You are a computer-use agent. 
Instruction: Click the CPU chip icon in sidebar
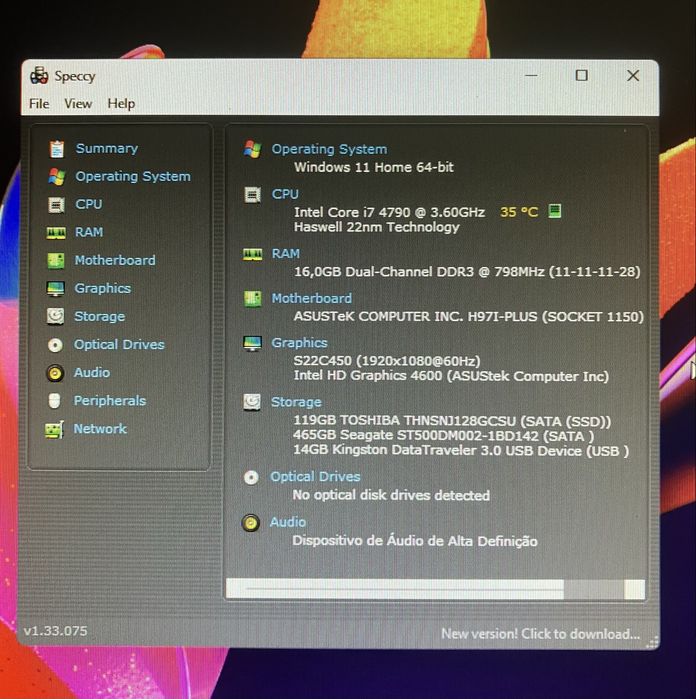click(56, 205)
